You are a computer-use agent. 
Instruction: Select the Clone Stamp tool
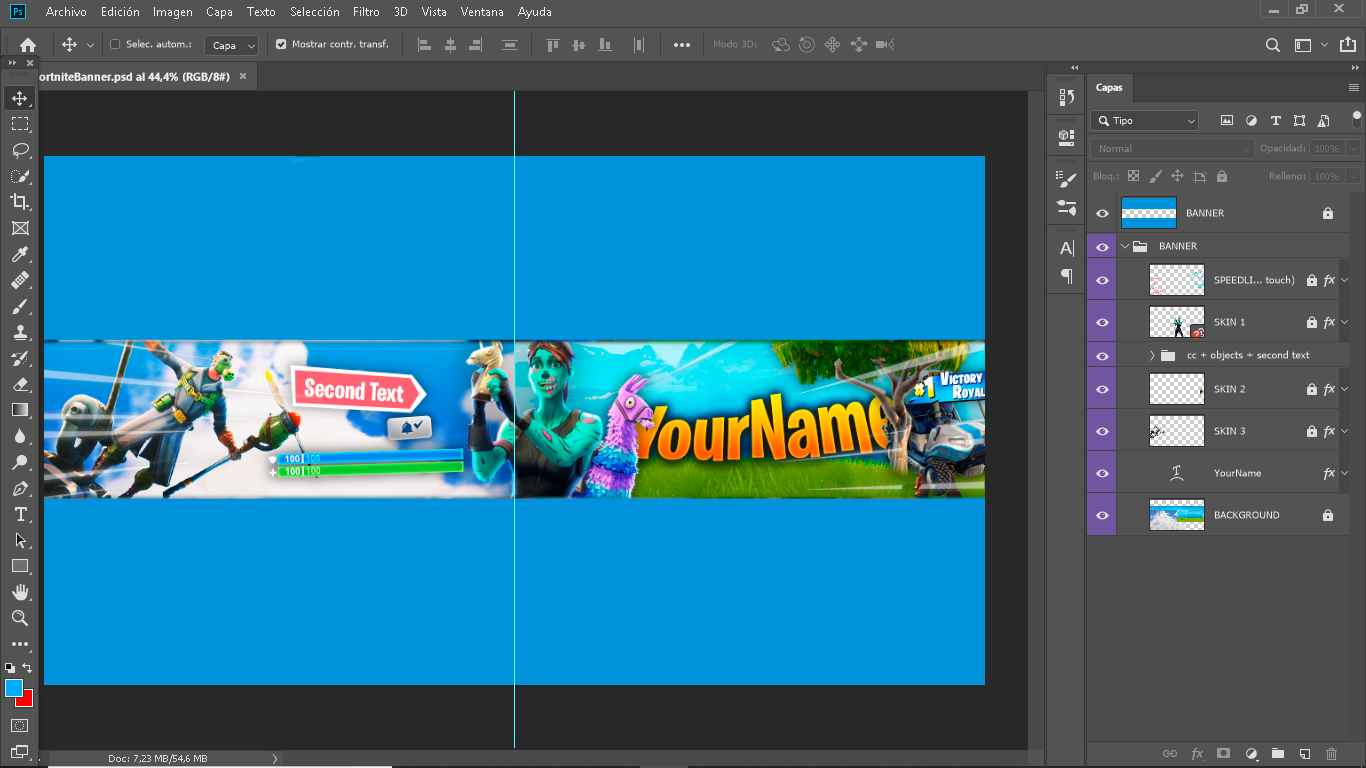(20, 333)
